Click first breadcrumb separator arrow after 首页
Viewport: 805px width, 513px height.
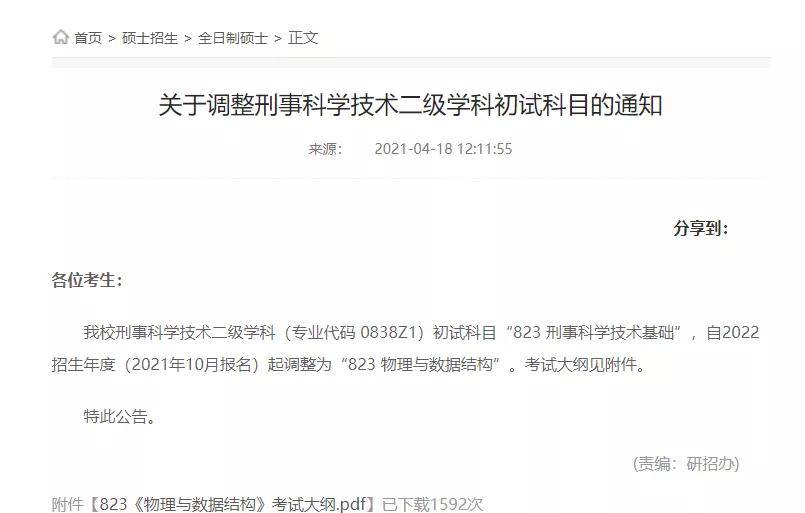click(x=112, y=39)
